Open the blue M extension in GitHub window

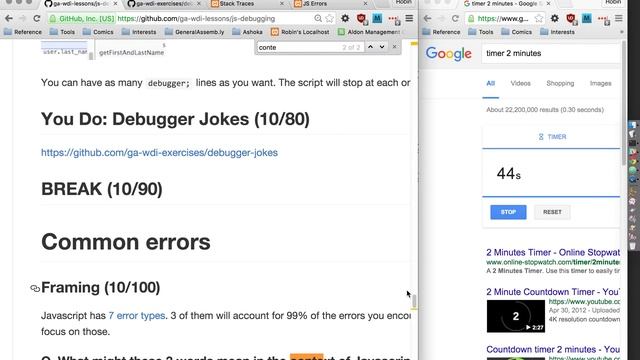377,18
